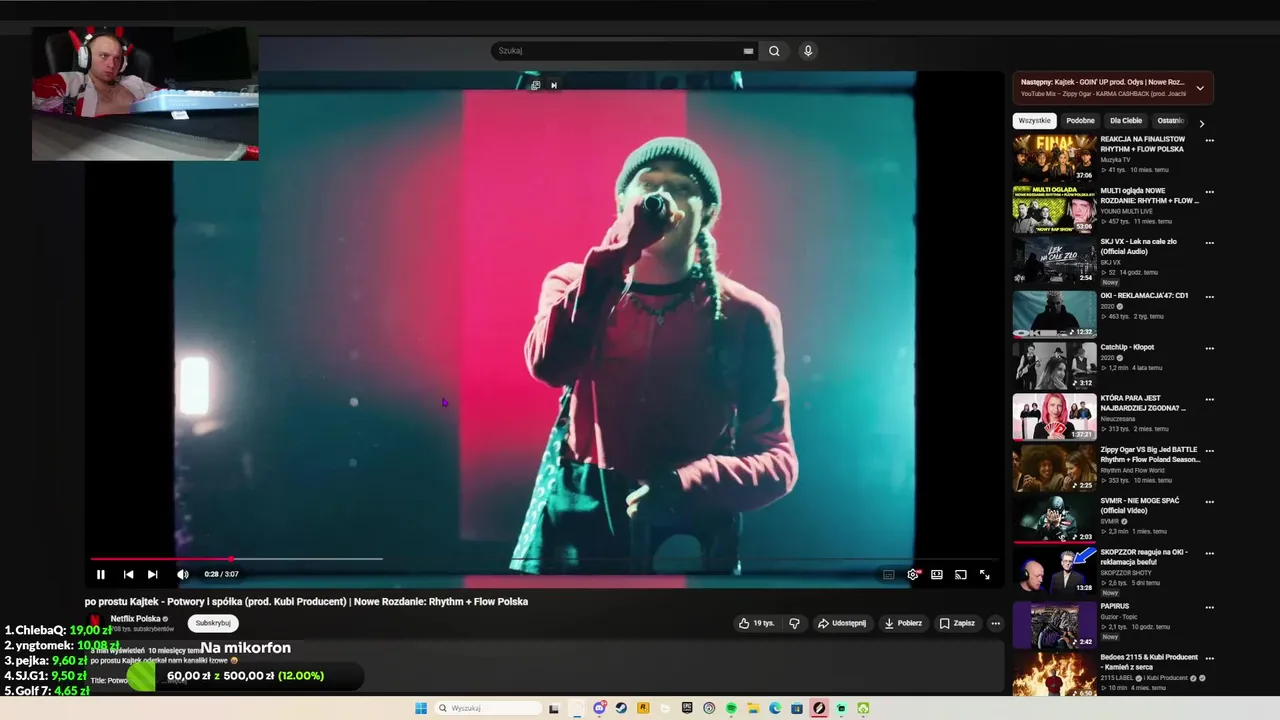Viewport: 1280px width, 720px height.
Task: Expand the Następny playlist panel chevron
Action: 1200,88
